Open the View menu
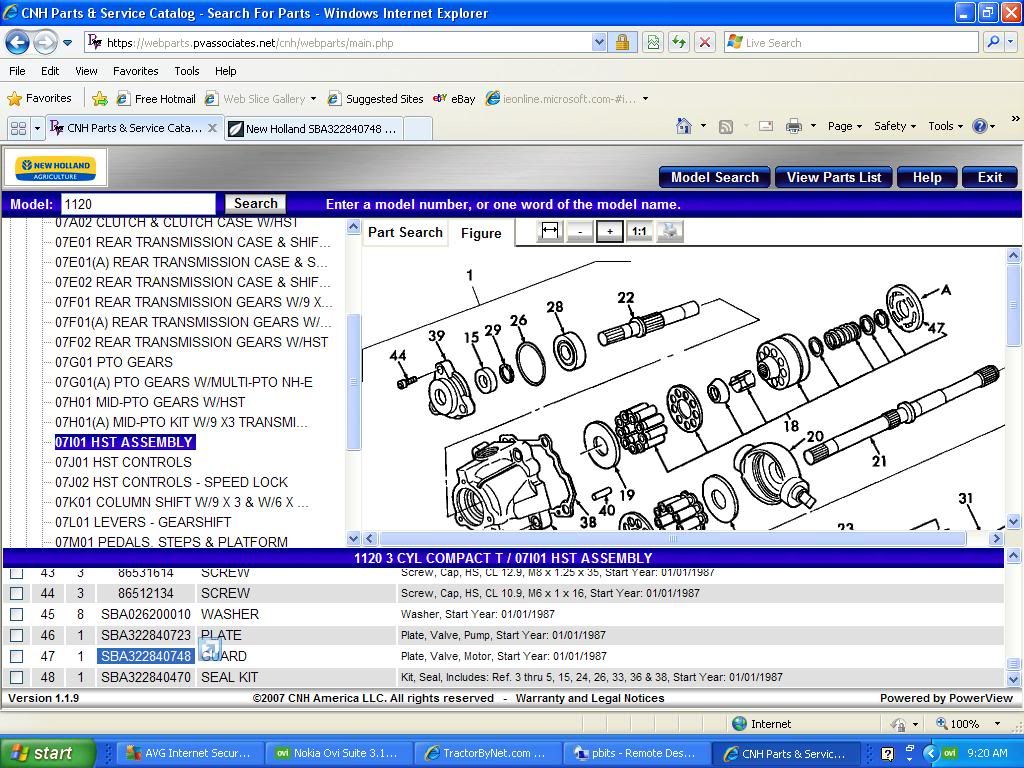The width and height of the screenshot is (1024, 768). [x=86, y=71]
